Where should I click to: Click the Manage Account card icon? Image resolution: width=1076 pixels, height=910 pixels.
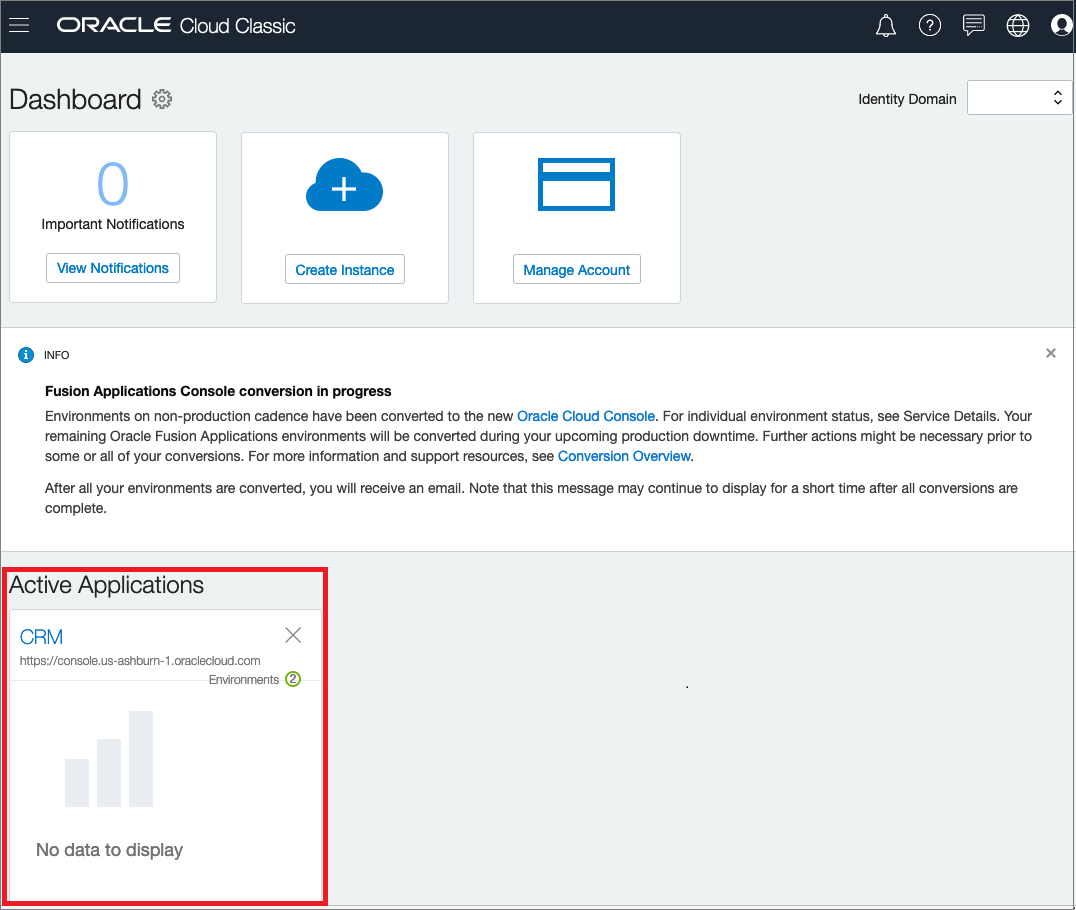[576, 184]
